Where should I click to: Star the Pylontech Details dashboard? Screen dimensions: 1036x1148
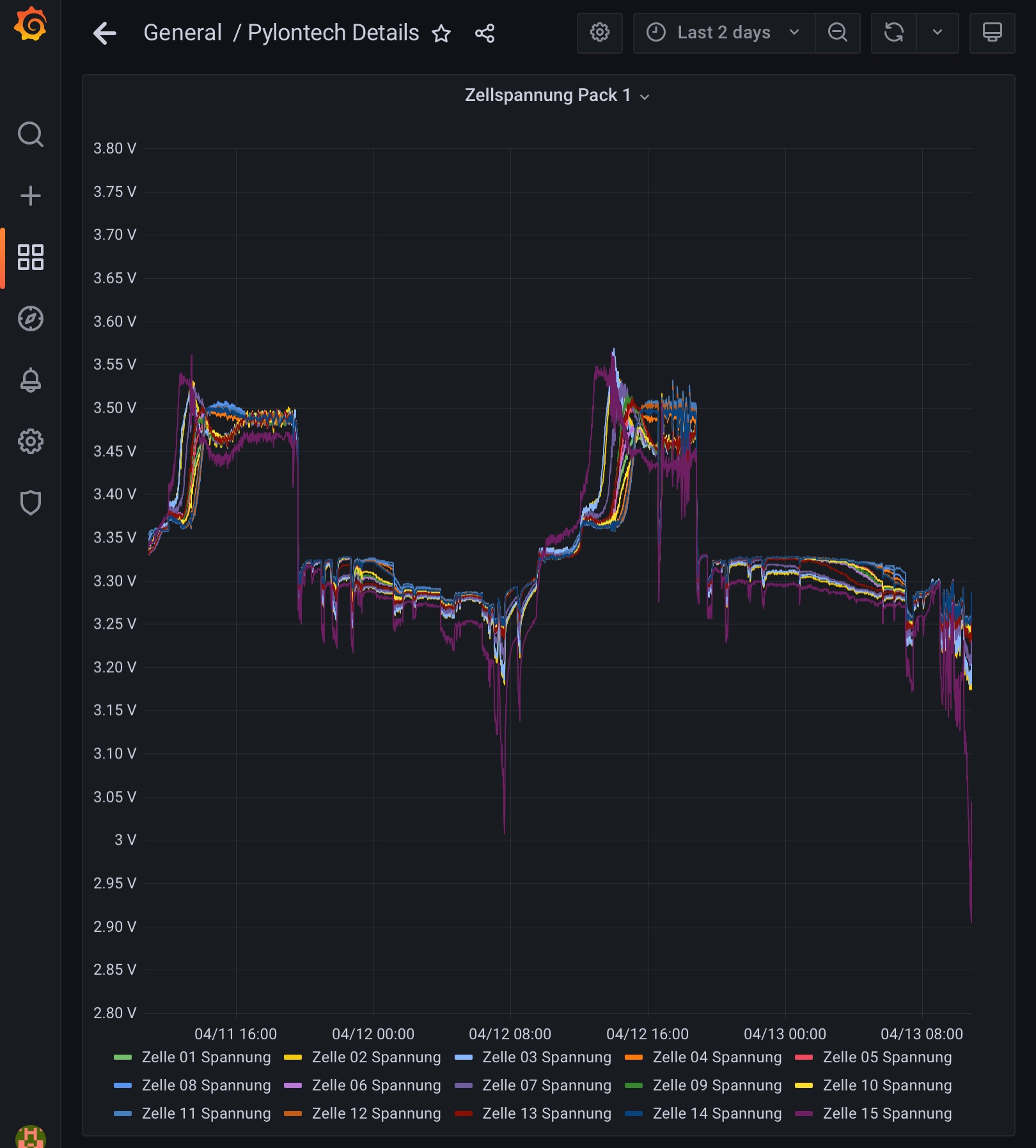[441, 33]
